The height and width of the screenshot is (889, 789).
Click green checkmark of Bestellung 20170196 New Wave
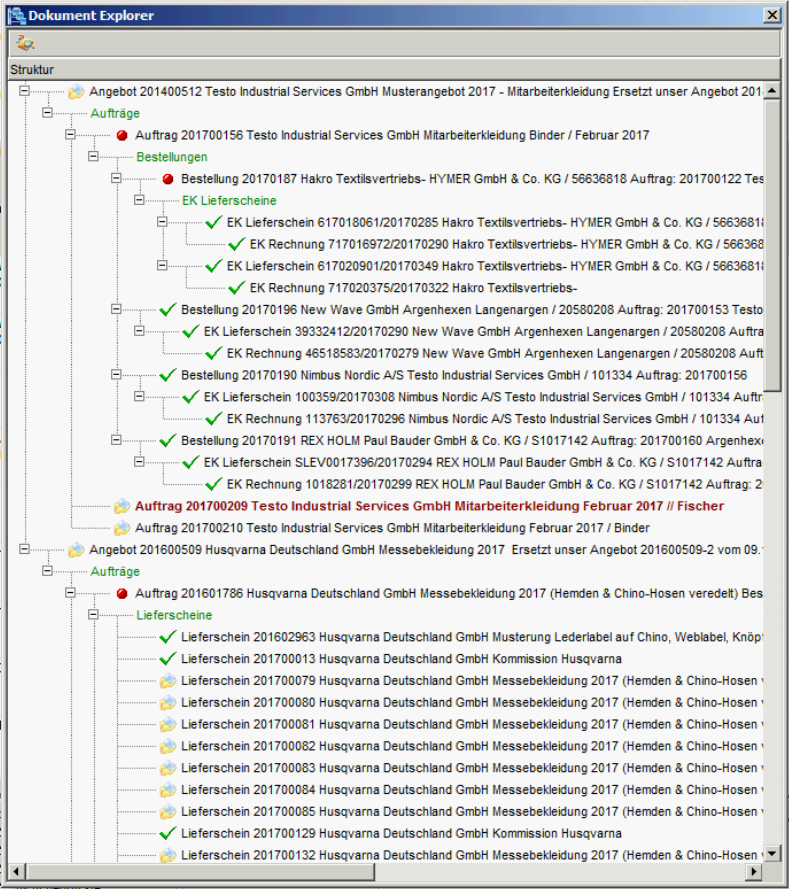[x=167, y=310]
